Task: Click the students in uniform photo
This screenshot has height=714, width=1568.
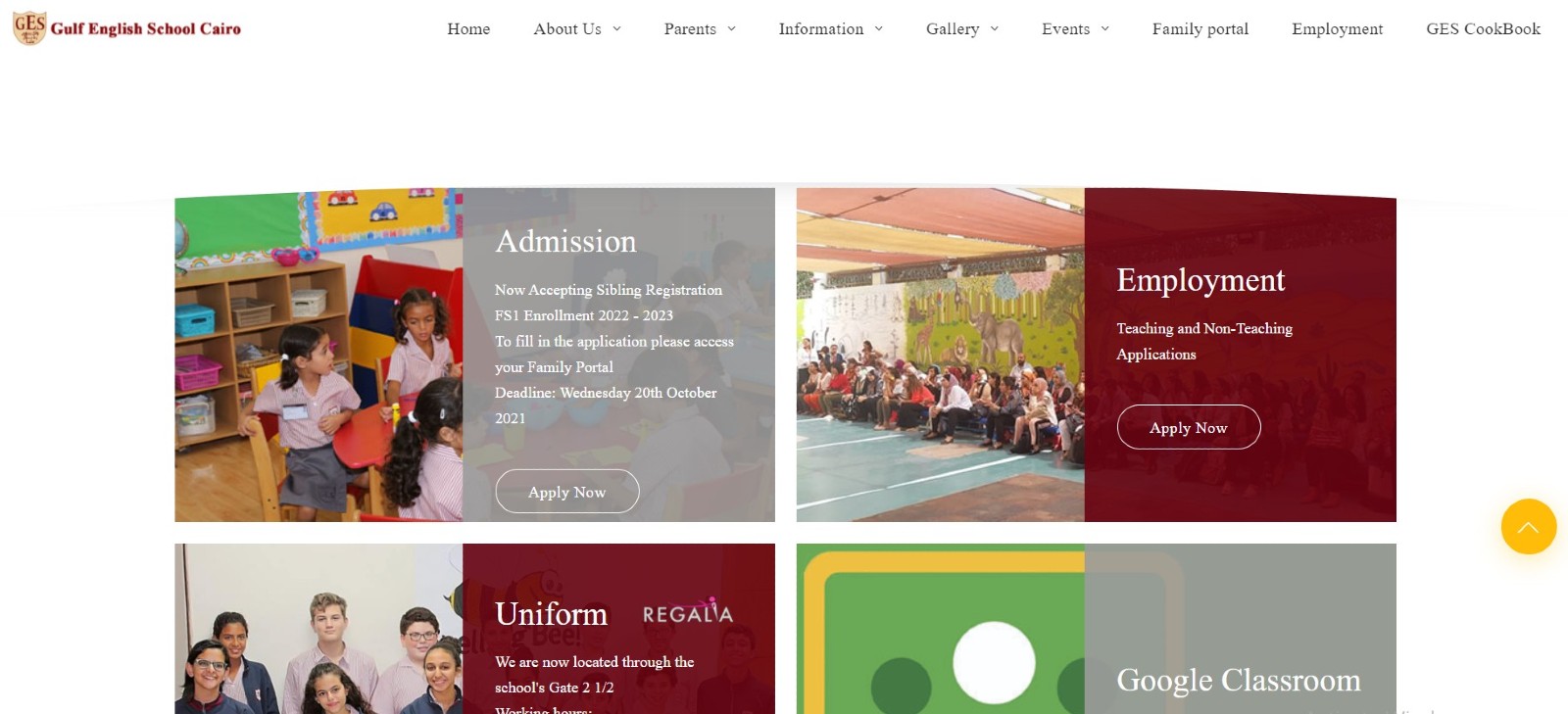Action: pos(318,629)
